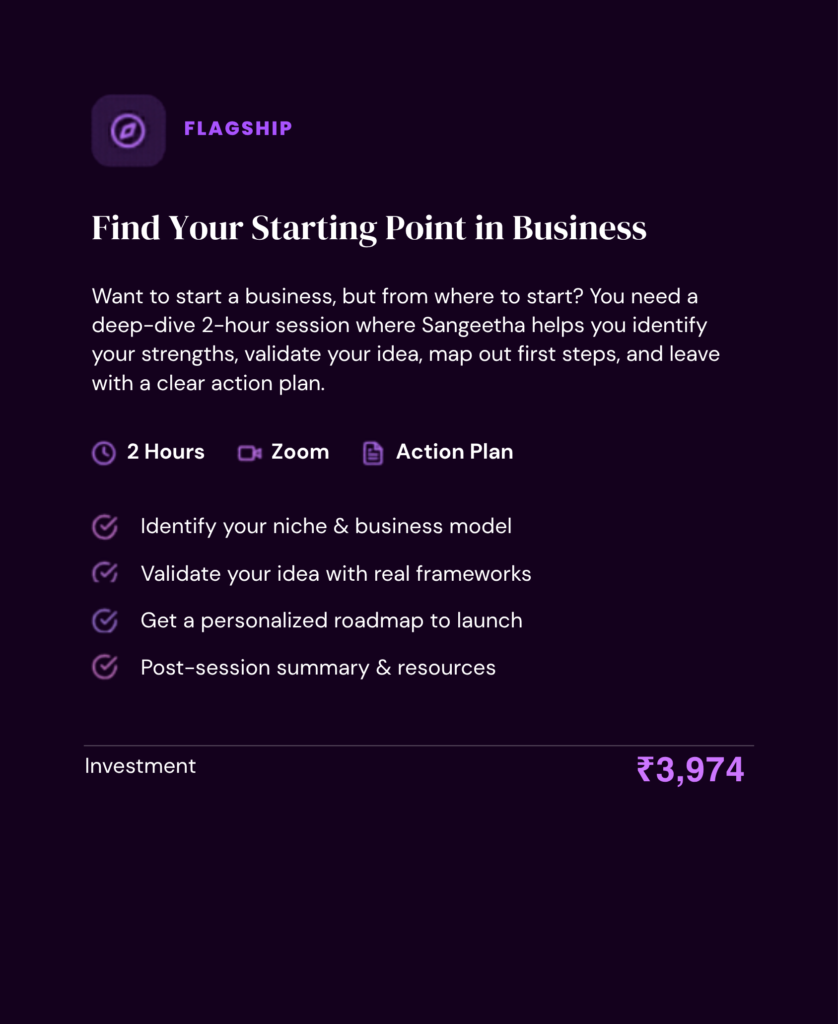
Task: Click 'Post-session summary & resources' text
Action: 318,667
